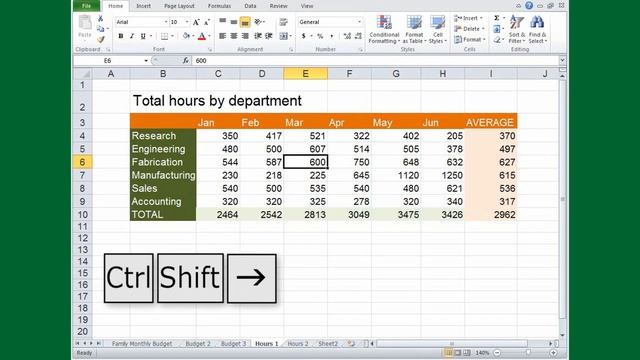Apply Comma Style number format

click(331, 36)
